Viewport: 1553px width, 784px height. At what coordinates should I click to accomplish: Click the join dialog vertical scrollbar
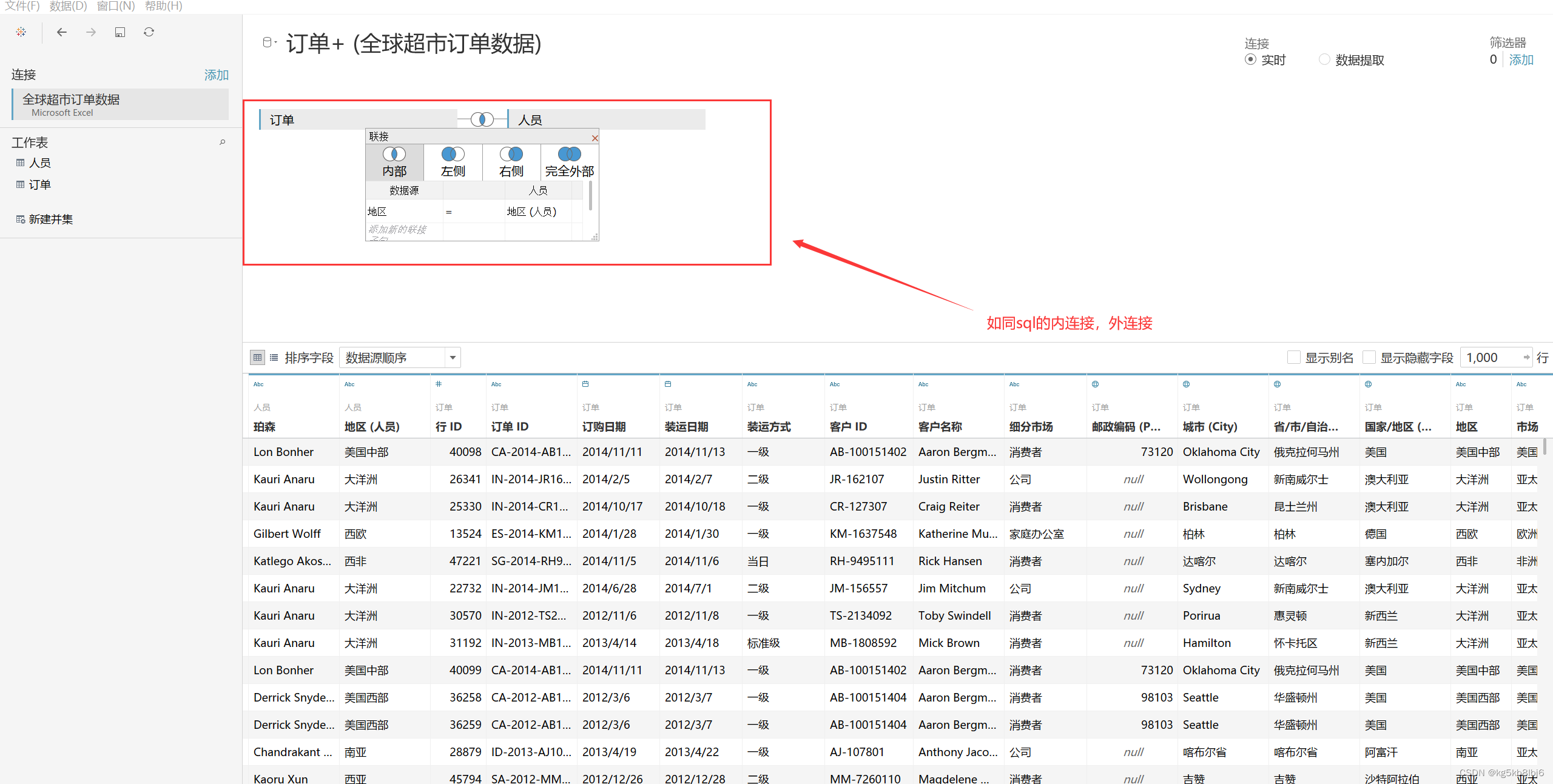click(x=591, y=197)
